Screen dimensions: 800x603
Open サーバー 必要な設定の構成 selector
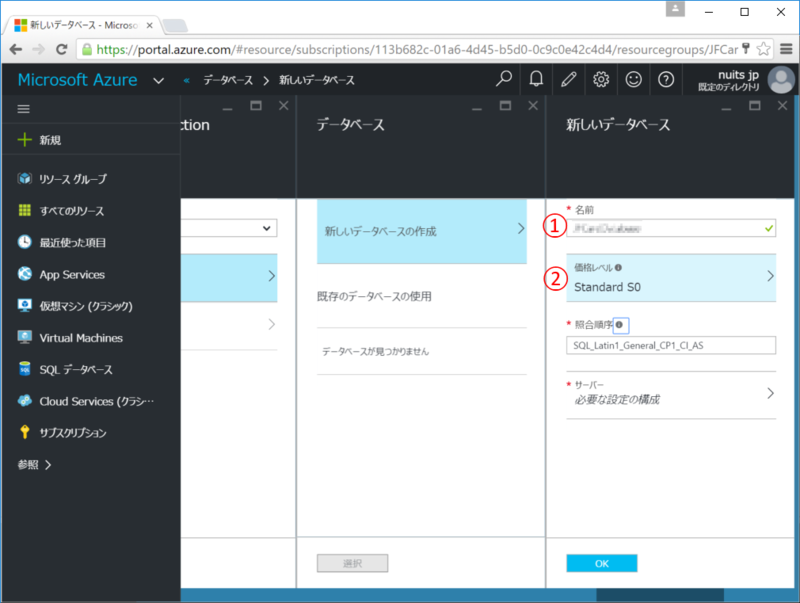[x=671, y=394]
